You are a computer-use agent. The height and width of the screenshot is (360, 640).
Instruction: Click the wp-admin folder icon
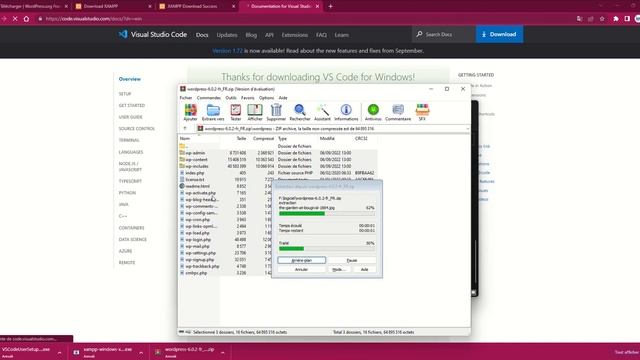[182, 153]
